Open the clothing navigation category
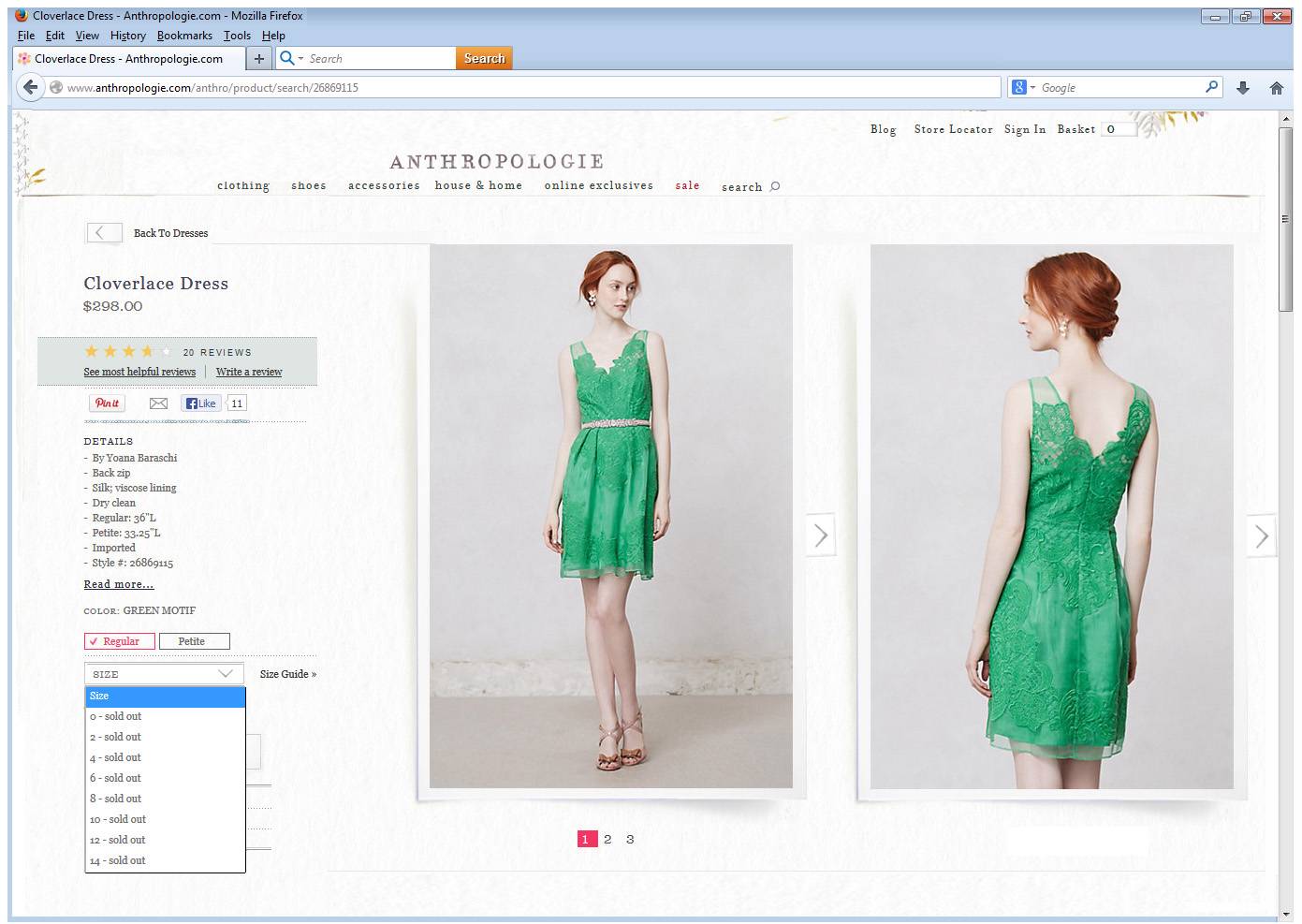Image resolution: width=1302 pixels, height=924 pixels. pyautogui.click(x=243, y=185)
